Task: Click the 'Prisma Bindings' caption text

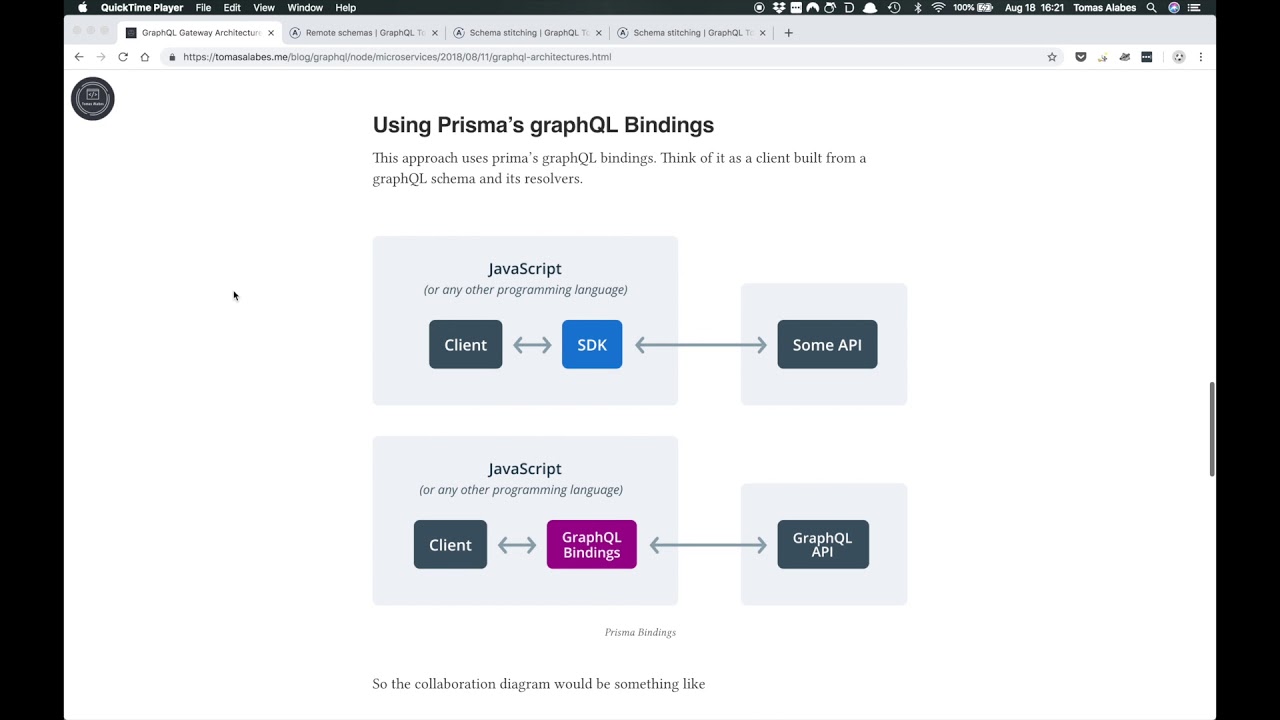Action: [x=640, y=632]
